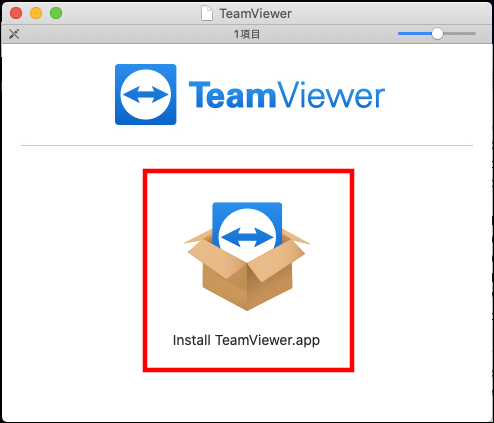The height and width of the screenshot is (423, 494).
Task: Click the double-headed arrow in header logo
Action: coord(146,94)
